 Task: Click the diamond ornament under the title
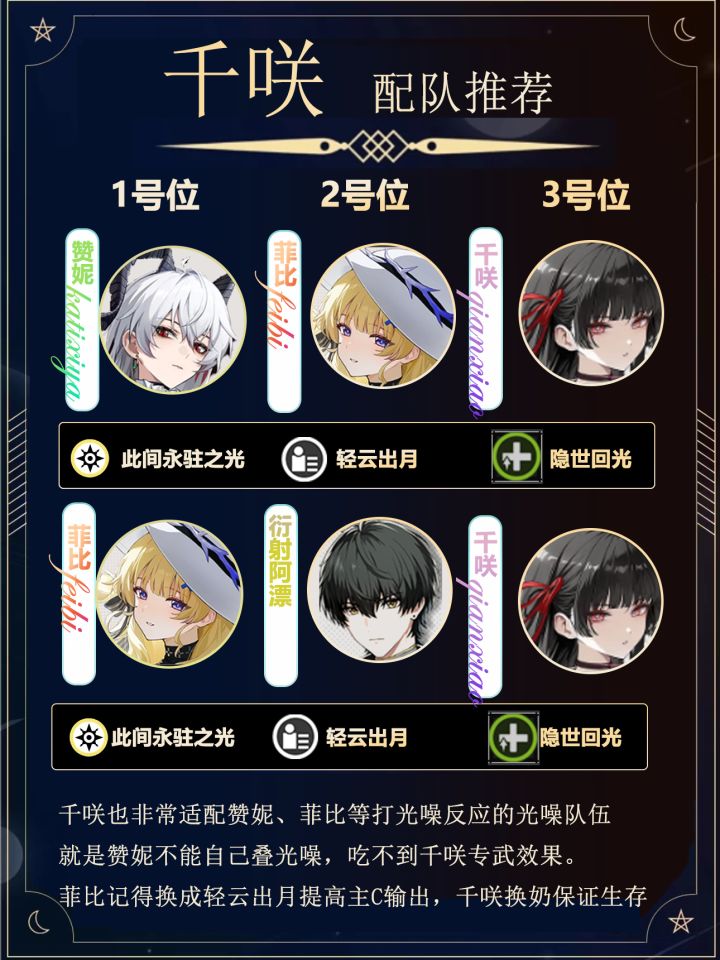378,146
